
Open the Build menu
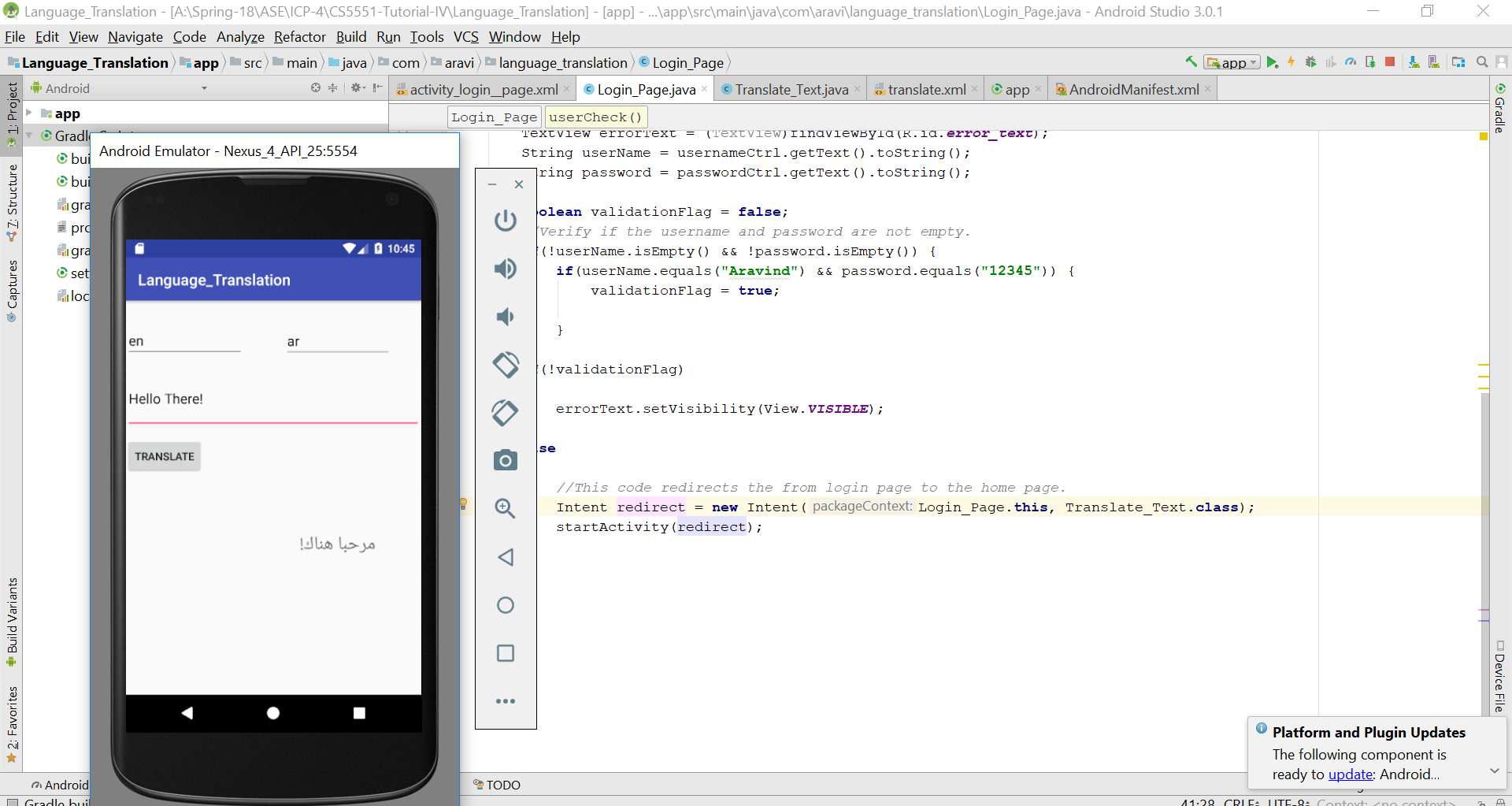[350, 37]
